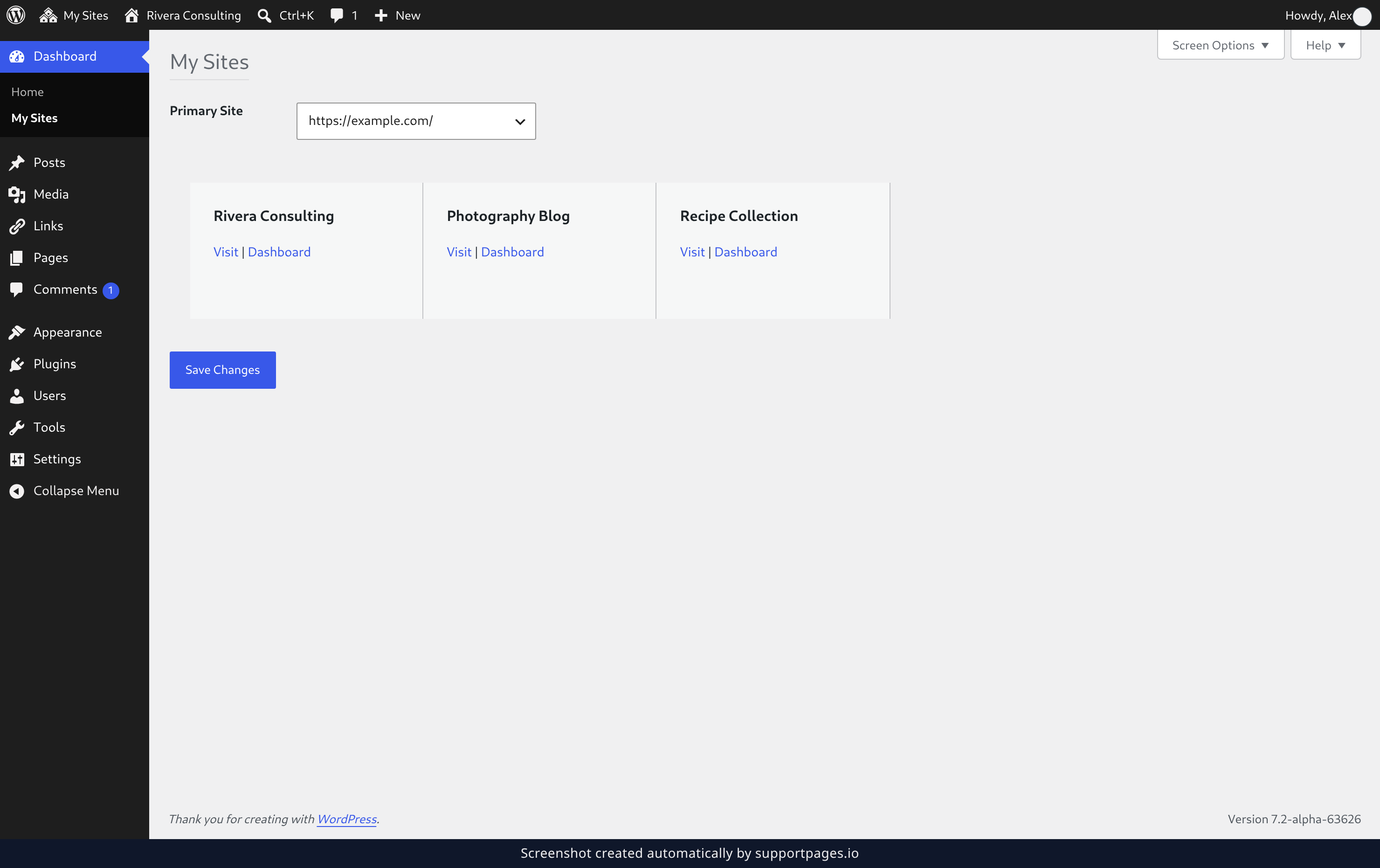
Task: Visit the Recipe Collection site
Action: pyautogui.click(x=692, y=252)
